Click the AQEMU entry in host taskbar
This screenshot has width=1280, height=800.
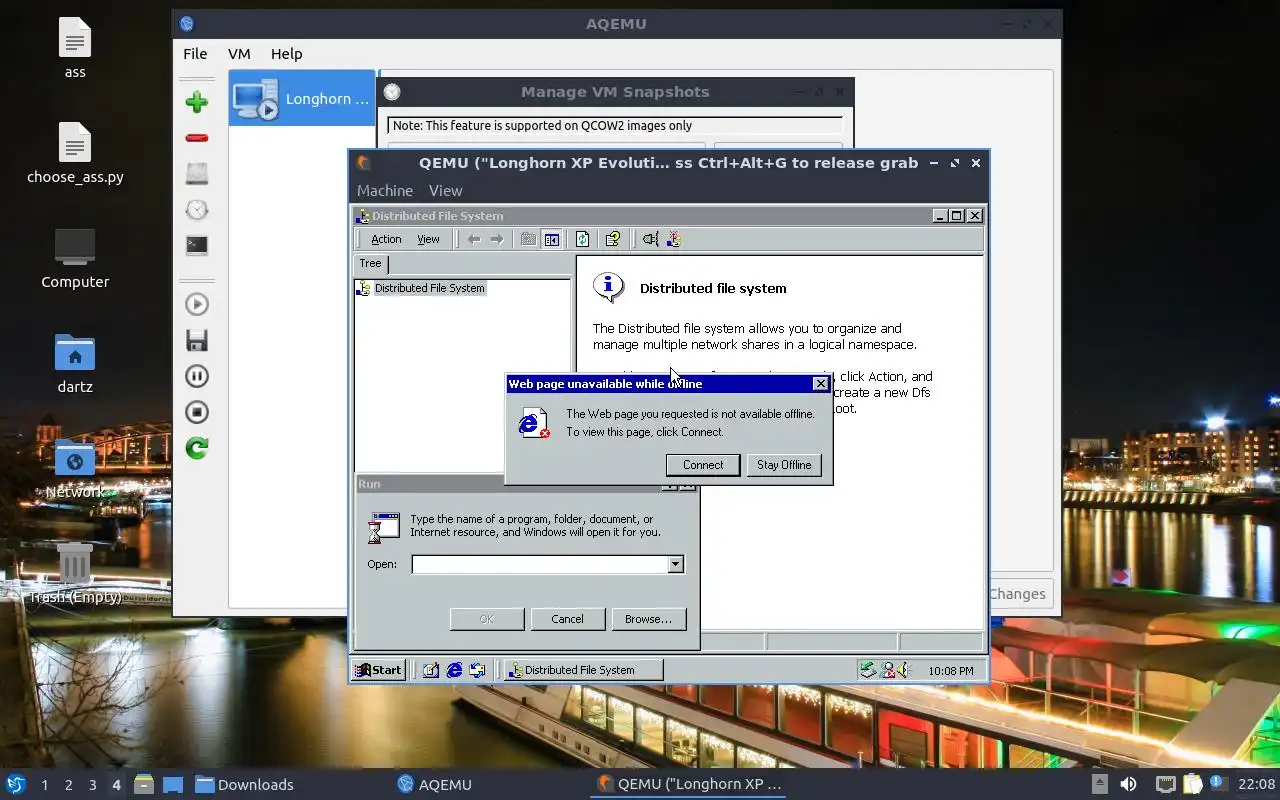pyautogui.click(x=434, y=784)
